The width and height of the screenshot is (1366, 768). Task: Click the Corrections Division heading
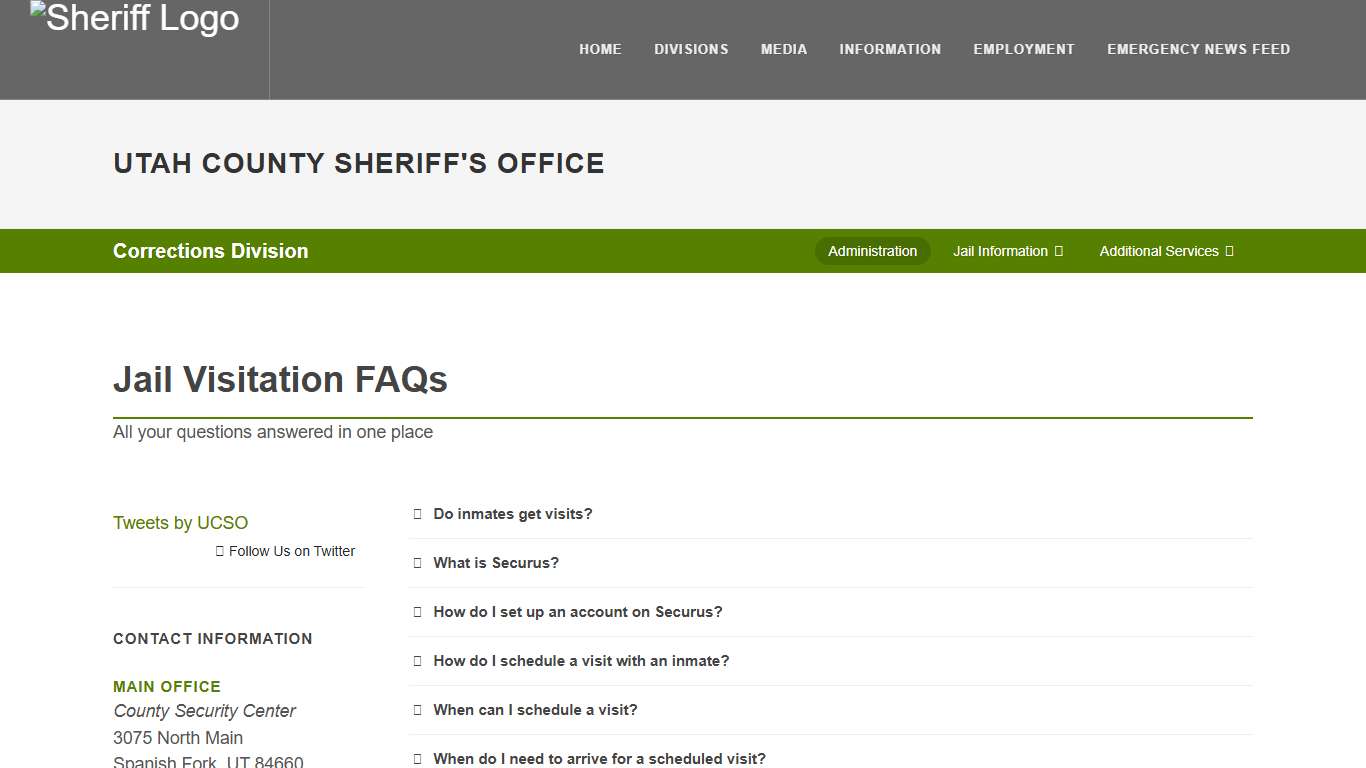(x=210, y=251)
